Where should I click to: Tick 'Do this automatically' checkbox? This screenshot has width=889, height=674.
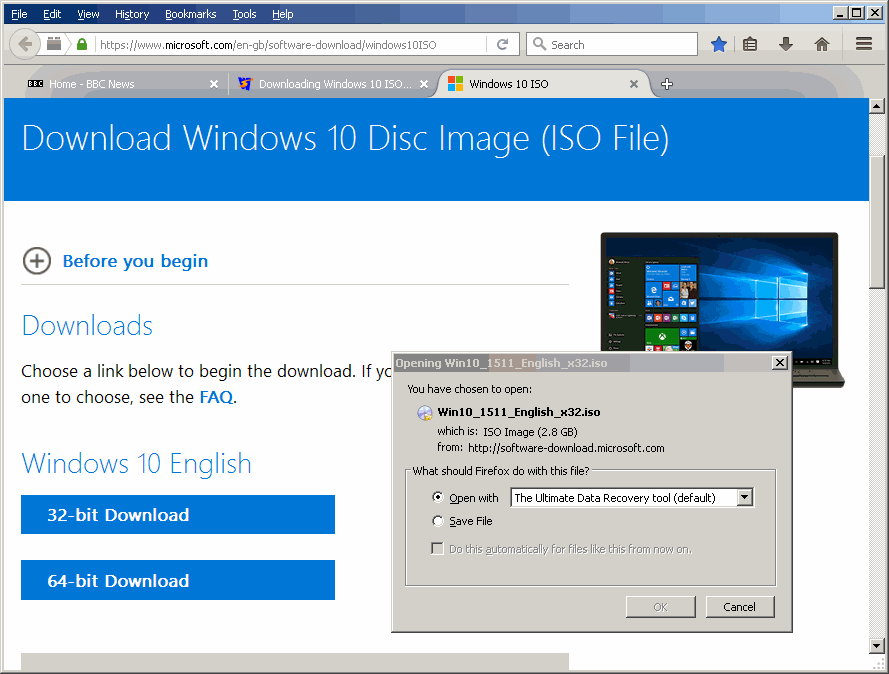(437, 549)
